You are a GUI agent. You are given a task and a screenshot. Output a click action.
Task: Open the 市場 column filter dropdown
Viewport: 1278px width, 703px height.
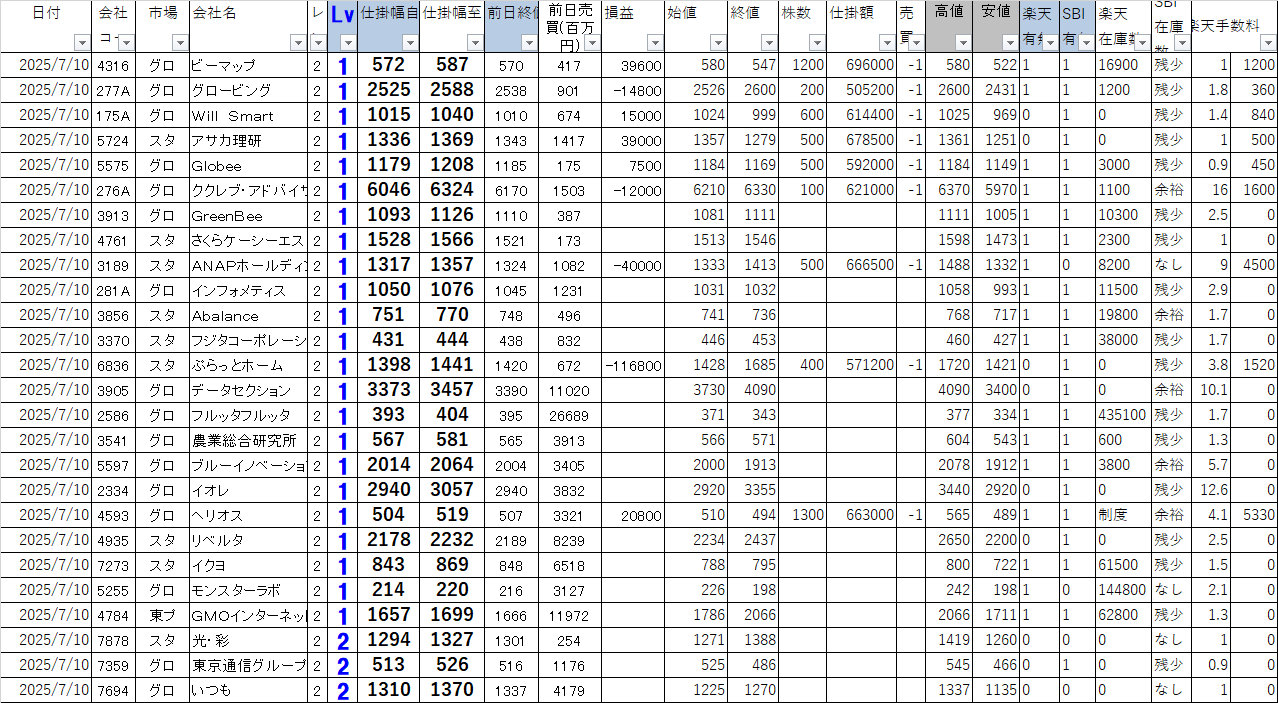point(180,43)
